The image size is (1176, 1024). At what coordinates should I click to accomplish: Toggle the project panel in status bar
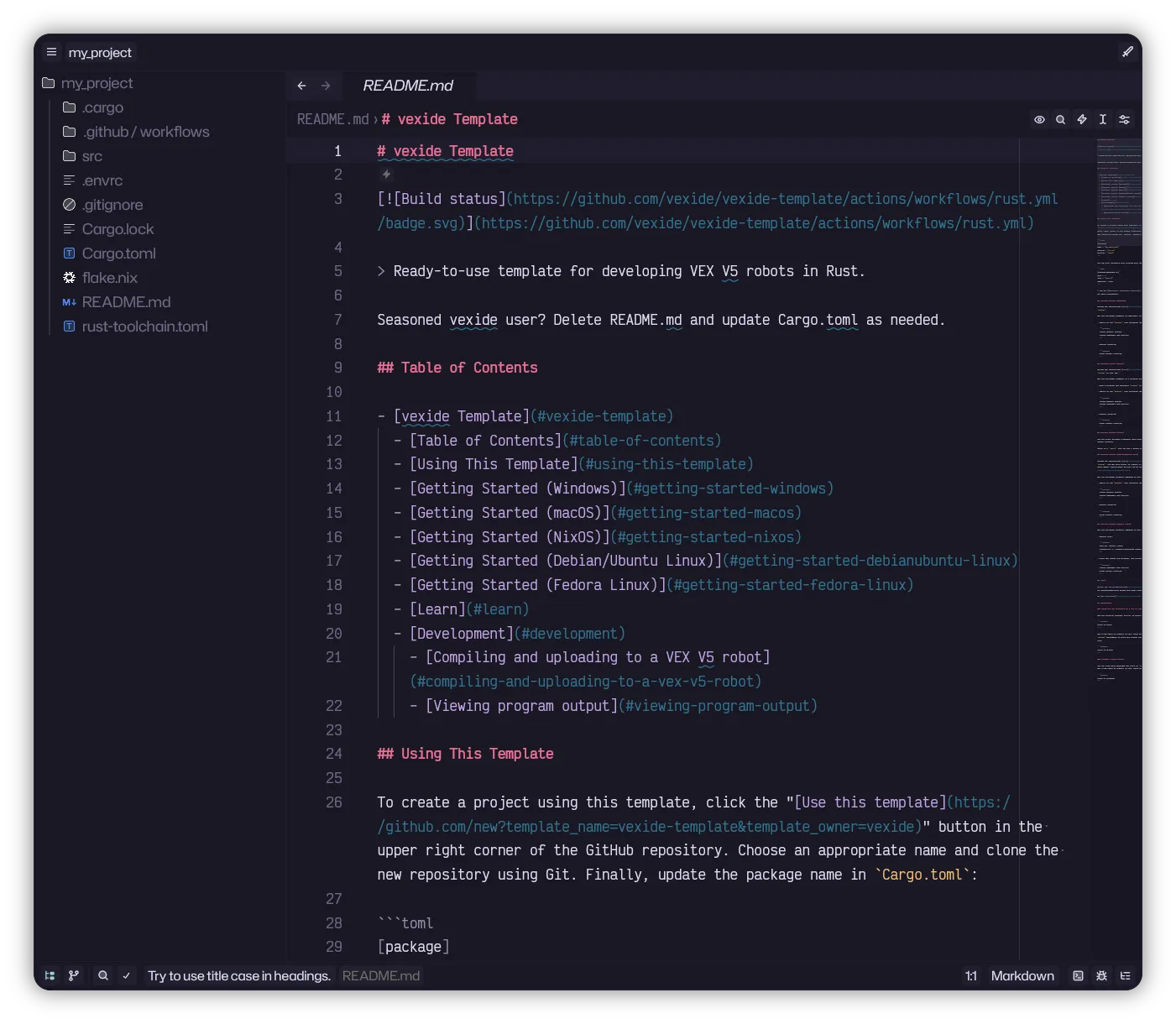[50, 975]
